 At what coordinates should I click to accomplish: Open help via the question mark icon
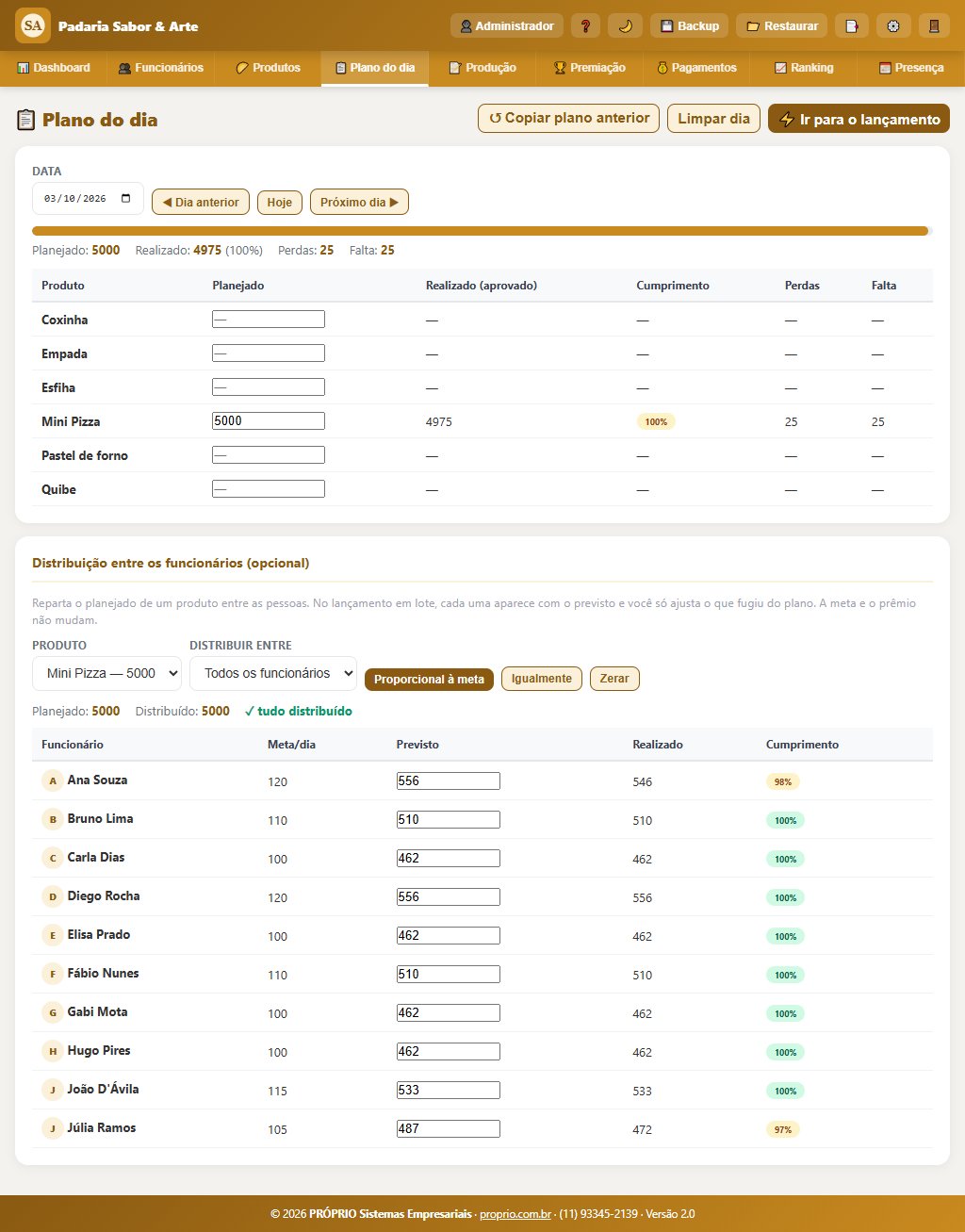(x=585, y=25)
